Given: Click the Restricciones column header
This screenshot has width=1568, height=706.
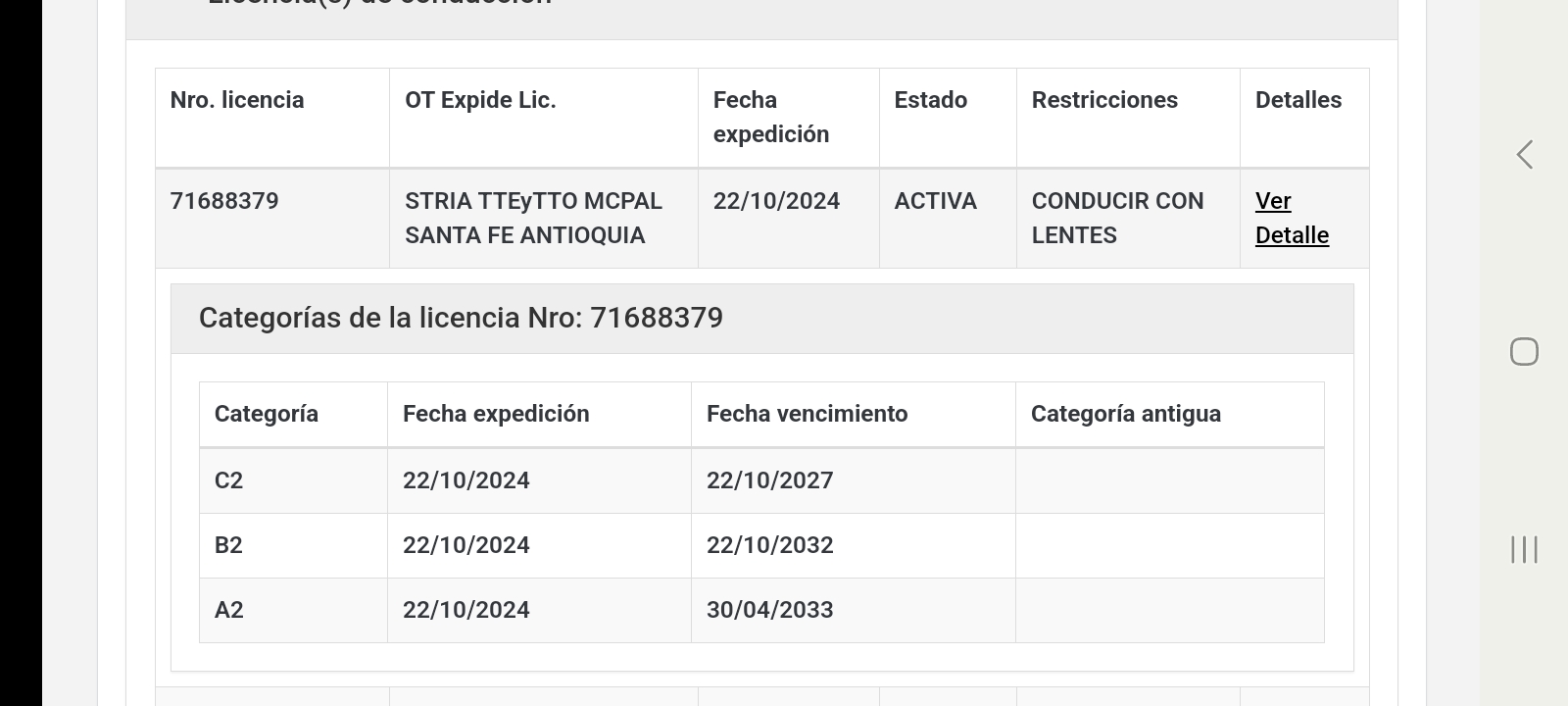Looking at the screenshot, I should pyautogui.click(x=1104, y=100).
